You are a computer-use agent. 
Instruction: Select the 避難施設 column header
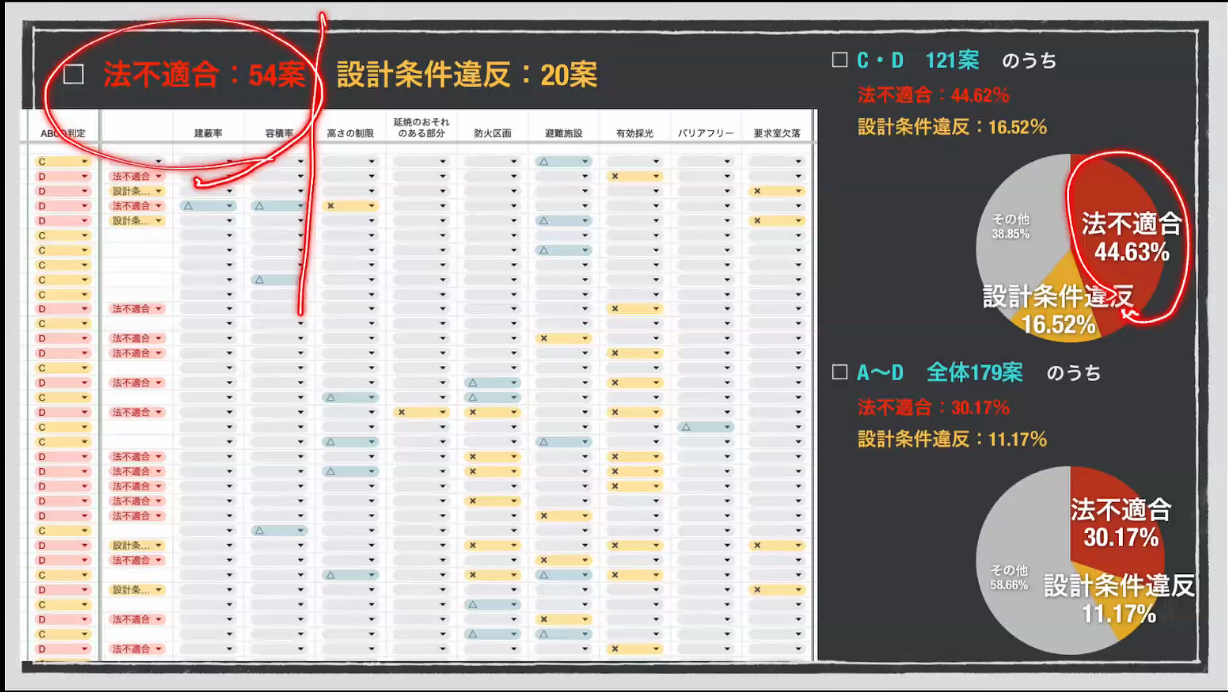pos(564,132)
